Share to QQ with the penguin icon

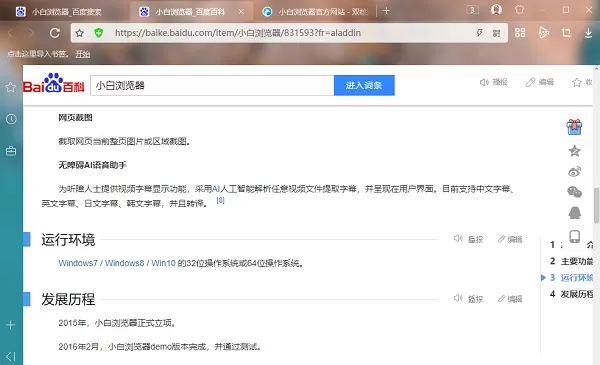coord(574,213)
